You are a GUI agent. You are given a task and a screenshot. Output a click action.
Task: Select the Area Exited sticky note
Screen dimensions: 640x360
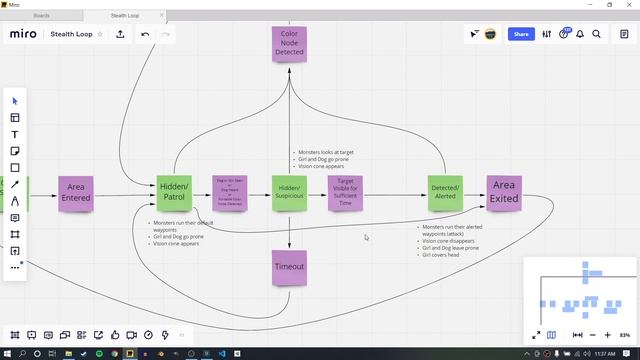point(504,193)
